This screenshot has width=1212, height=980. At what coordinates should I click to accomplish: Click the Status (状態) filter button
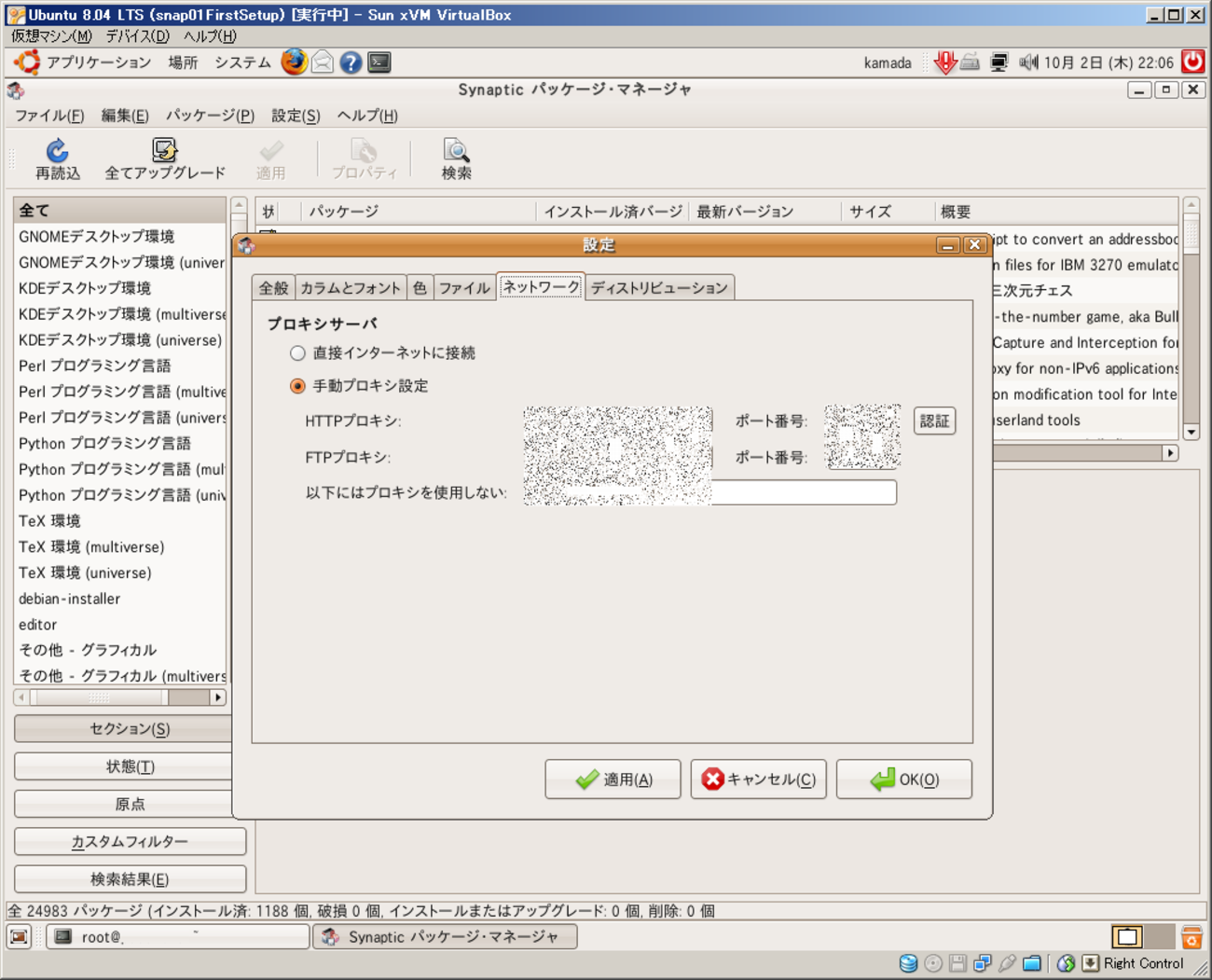coord(123,766)
